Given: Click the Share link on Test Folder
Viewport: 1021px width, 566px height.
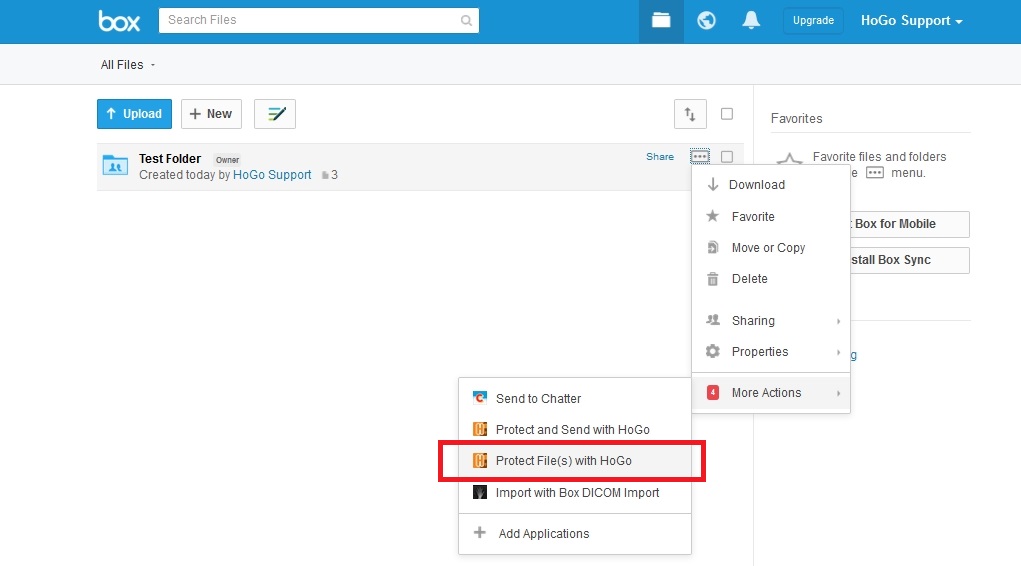Looking at the screenshot, I should click(x=660, y=157).
